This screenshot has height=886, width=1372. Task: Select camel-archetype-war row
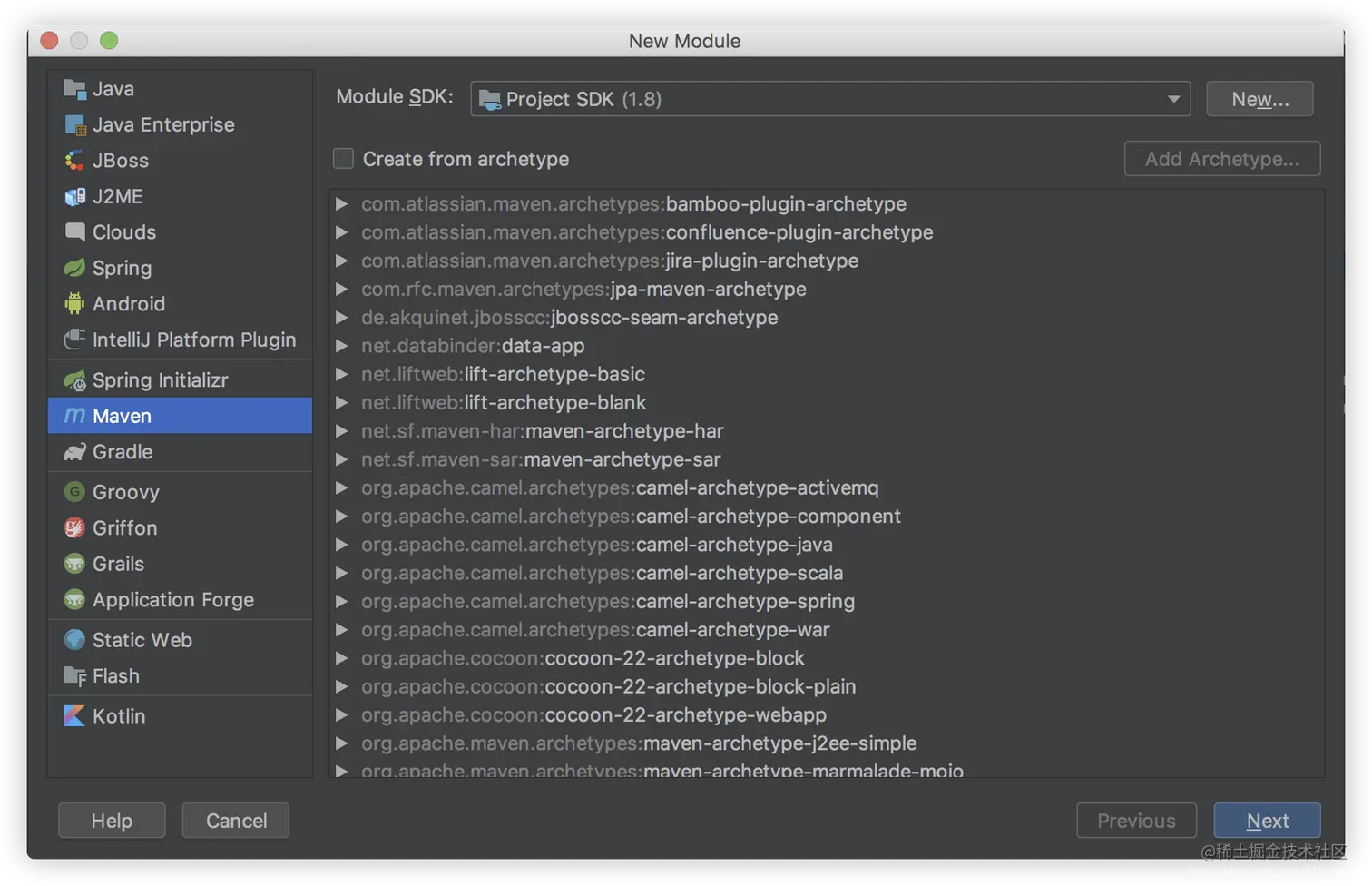tap(827, 630)
